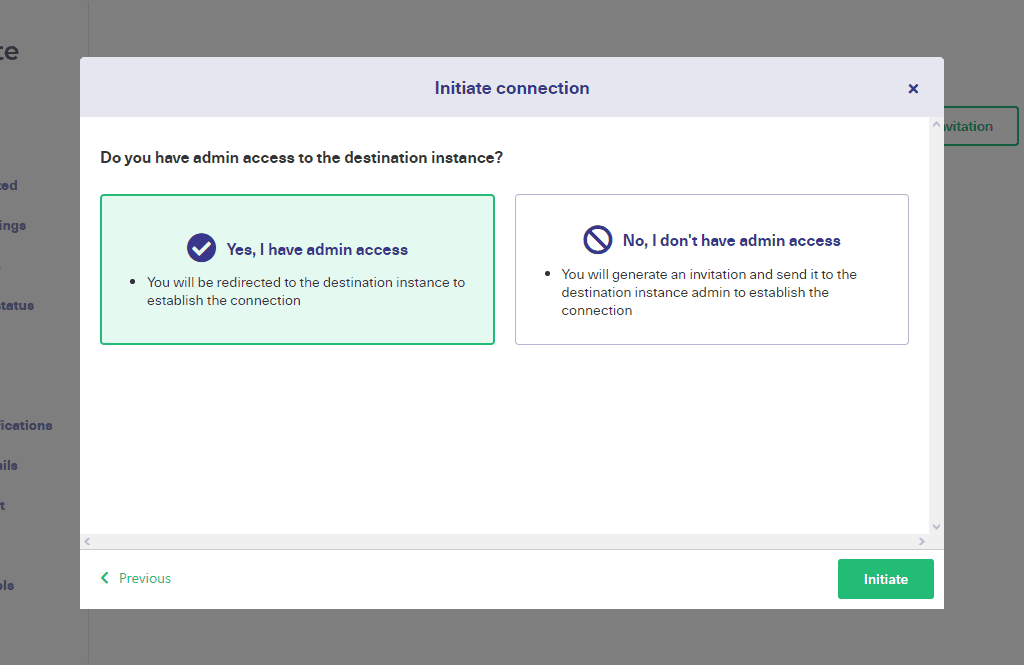Click the Initiate button
This screenshot has height=665, width=1024.
886,579
